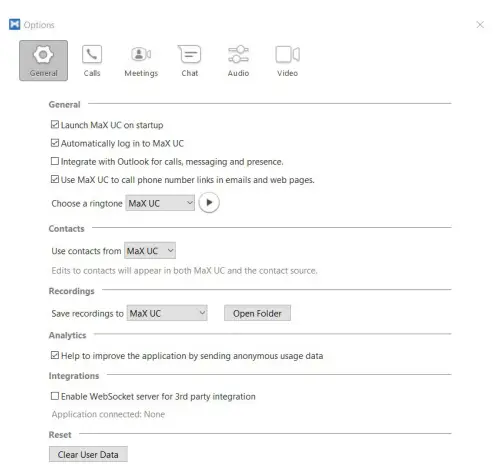This screenshot has width=493, height=475.
Task: Open the Save recordings to dropdown
Action: pos(167,313)
